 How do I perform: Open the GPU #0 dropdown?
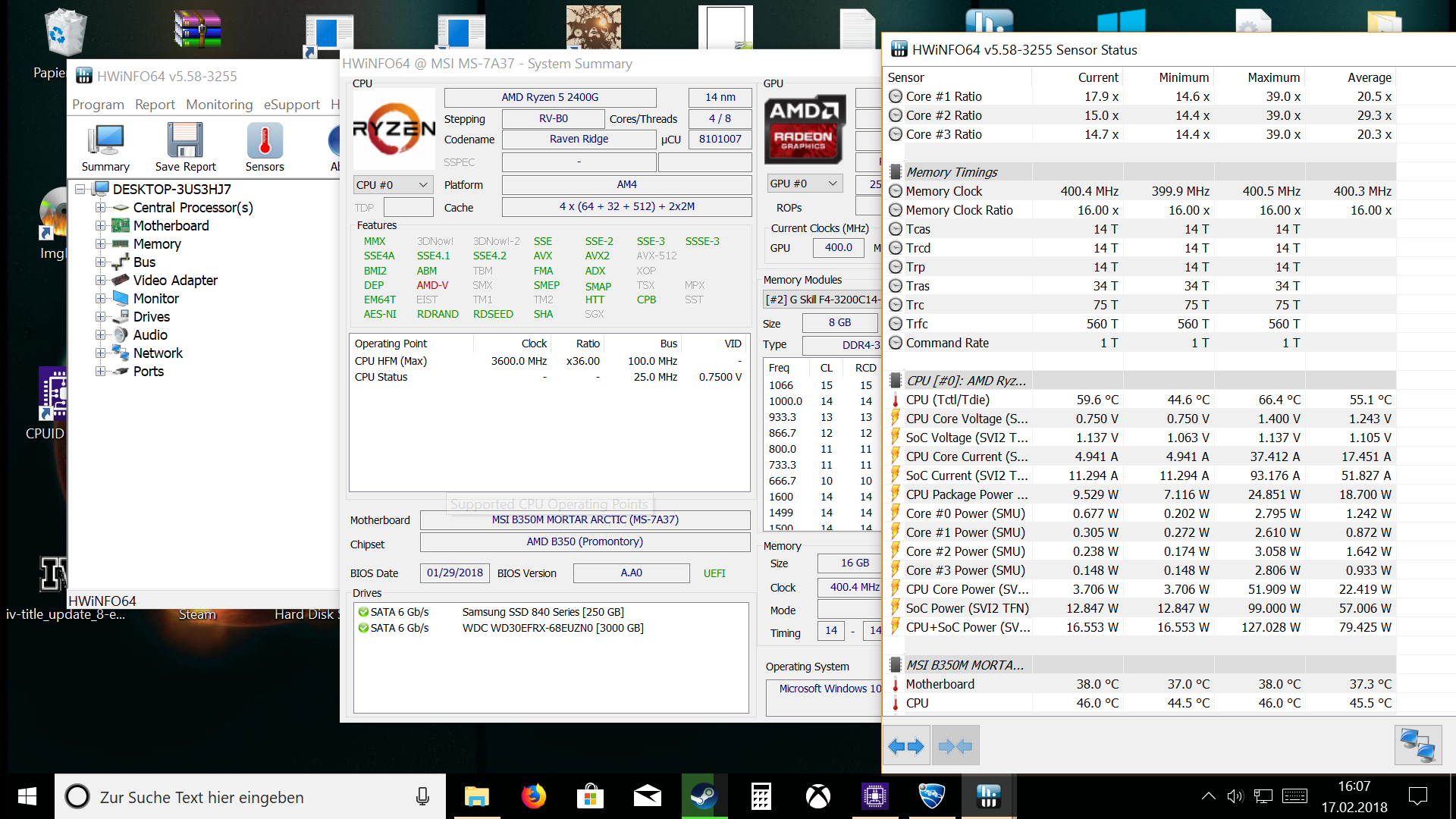pos(804,184)
